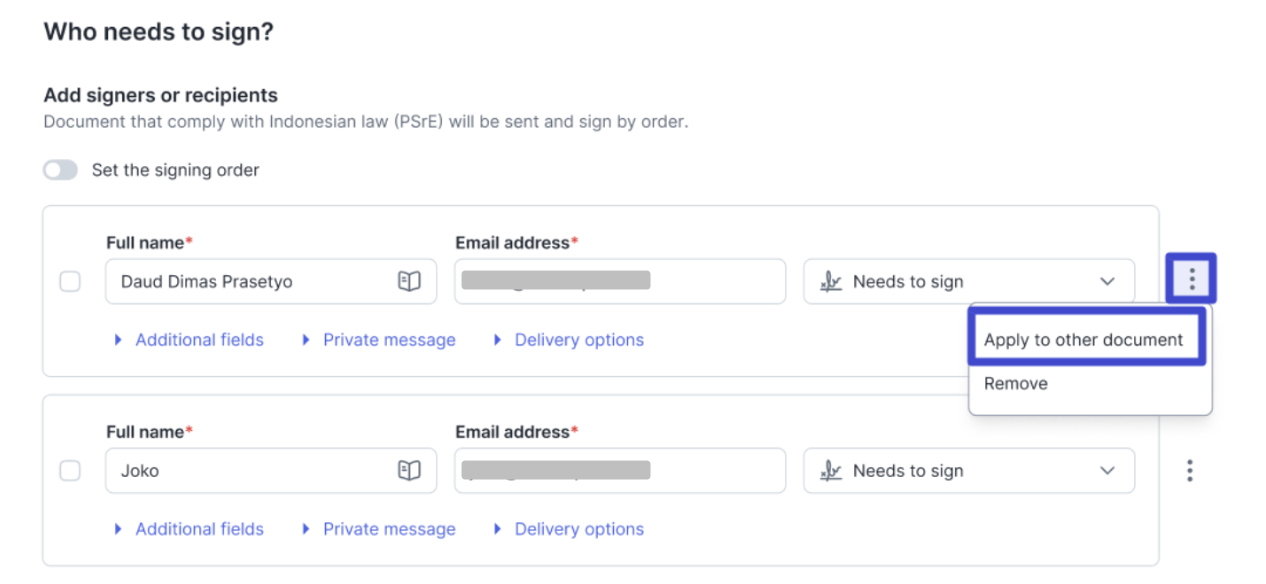This screenshot has height=584, width=1266.
Task: Choose Remove from the context menu
Action: (x=1016, y=384)
